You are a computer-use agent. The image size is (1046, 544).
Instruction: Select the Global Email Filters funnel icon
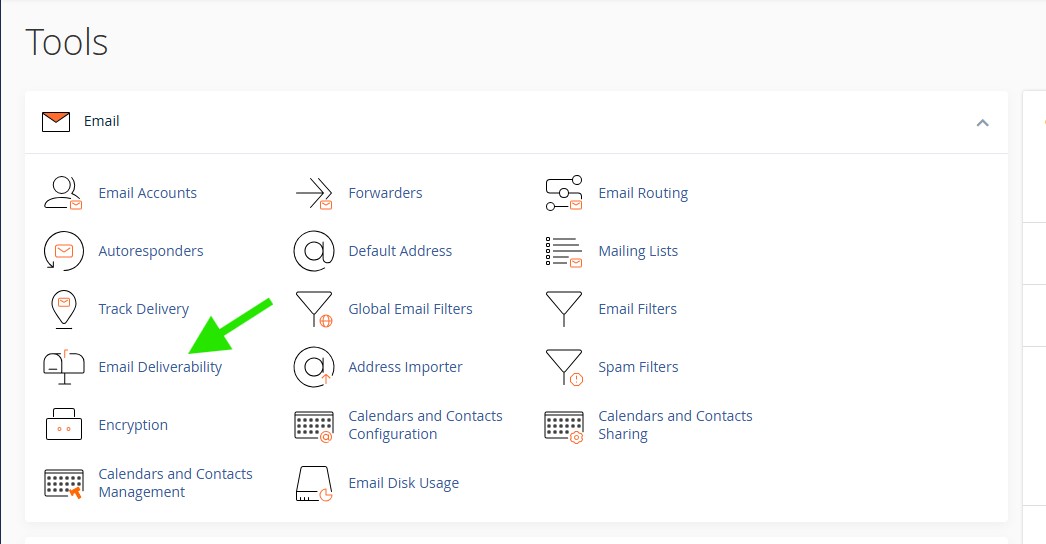314,309
